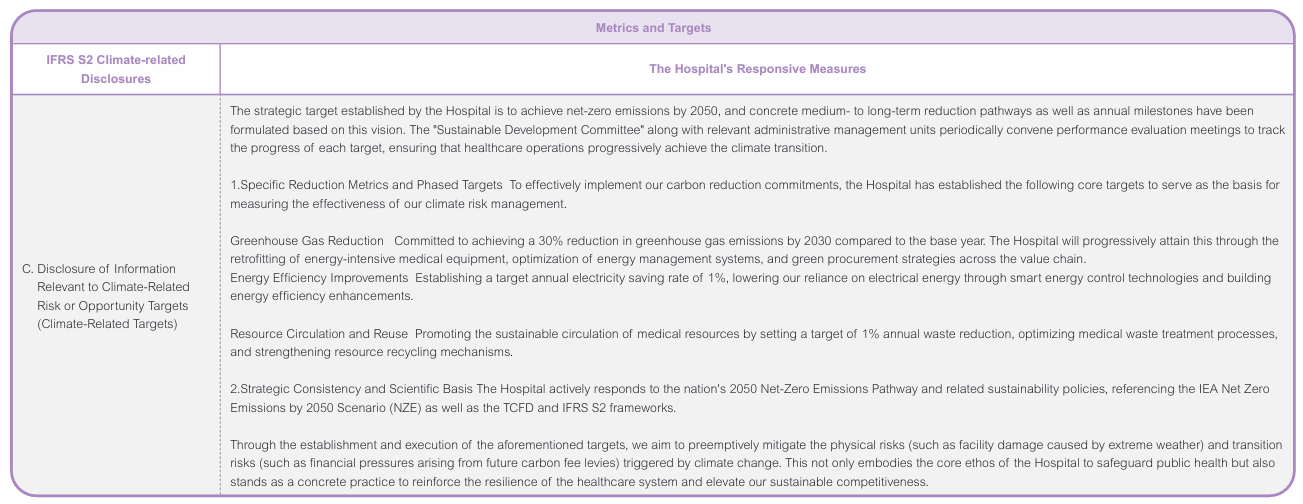Select the 'C. Disclosure of Information' row label
Image resolution: width=1303 pixels, height=504 pixels.
99,269
